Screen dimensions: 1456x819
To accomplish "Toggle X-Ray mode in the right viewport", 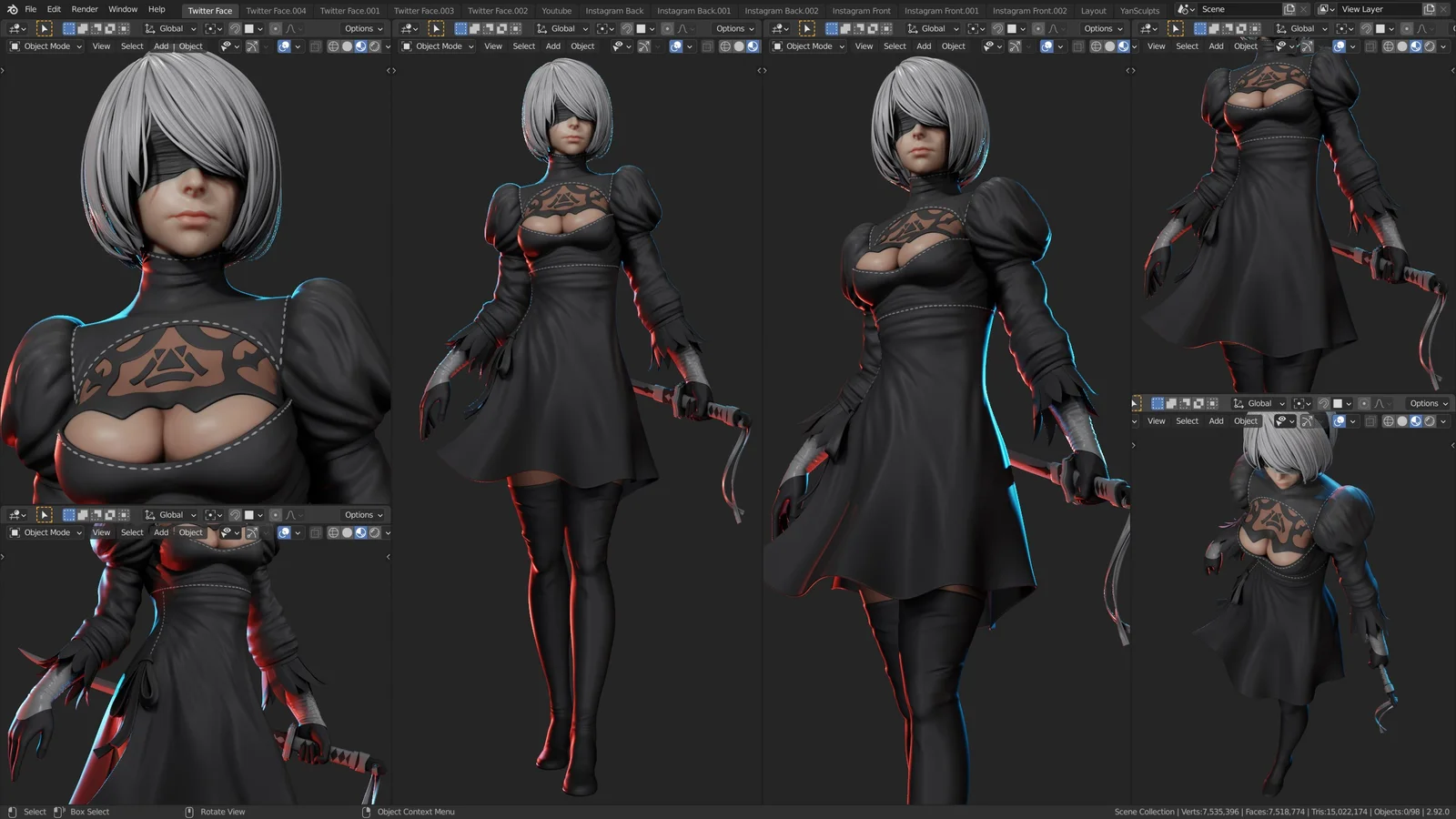I will pyautogui.click(x=1370, y=45).
